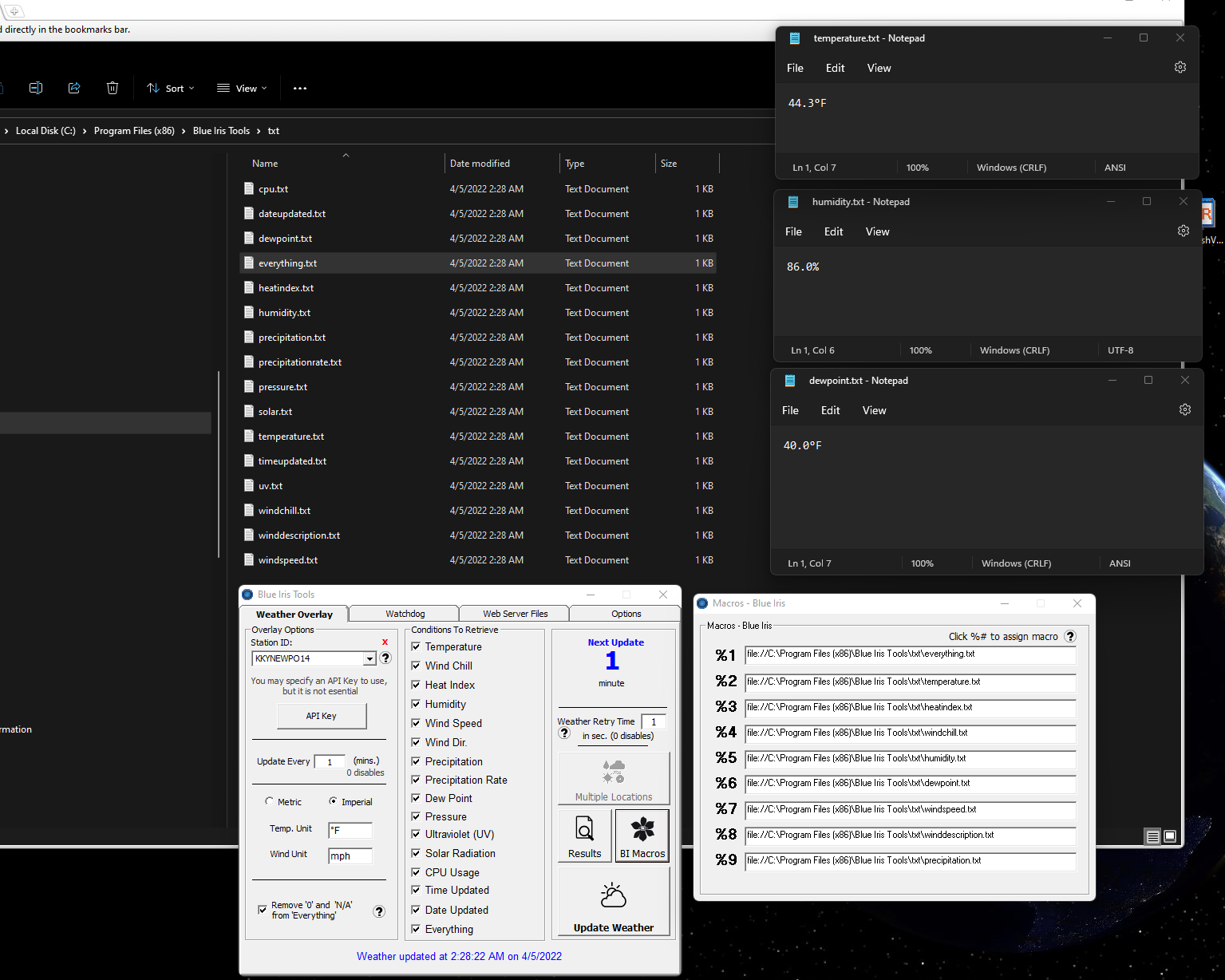Open Edit menu in humidity.txt Notepad
This screenshot has width=1225, height=980.
pyautogui.click(x=833, y=231)
